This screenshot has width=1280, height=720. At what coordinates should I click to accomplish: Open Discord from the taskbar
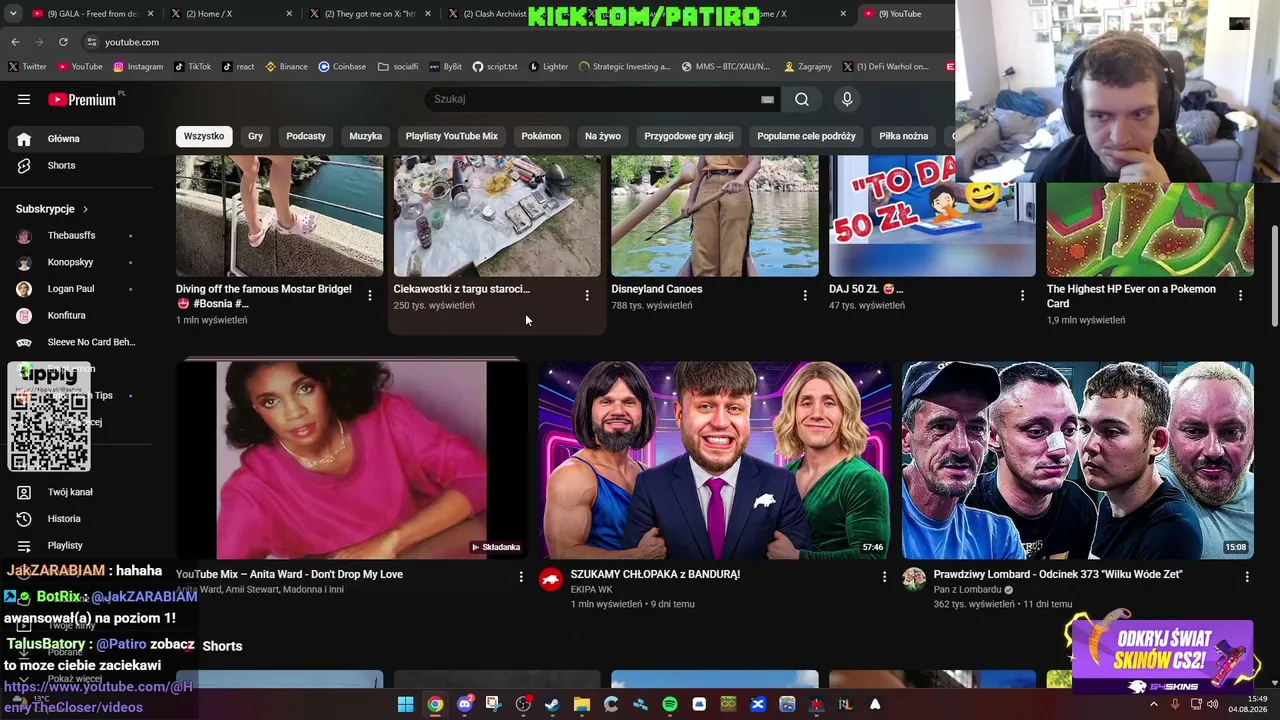(464, 704)
